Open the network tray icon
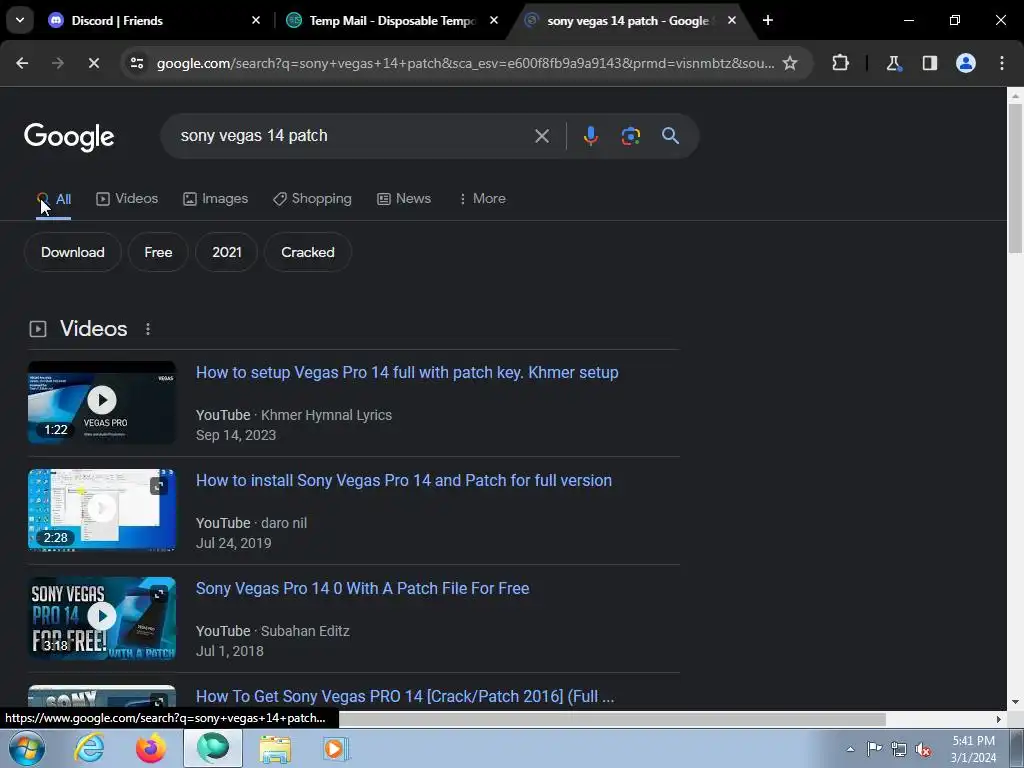The width and height of the screenshot is (1024, 768). click(x=899, y=749)
